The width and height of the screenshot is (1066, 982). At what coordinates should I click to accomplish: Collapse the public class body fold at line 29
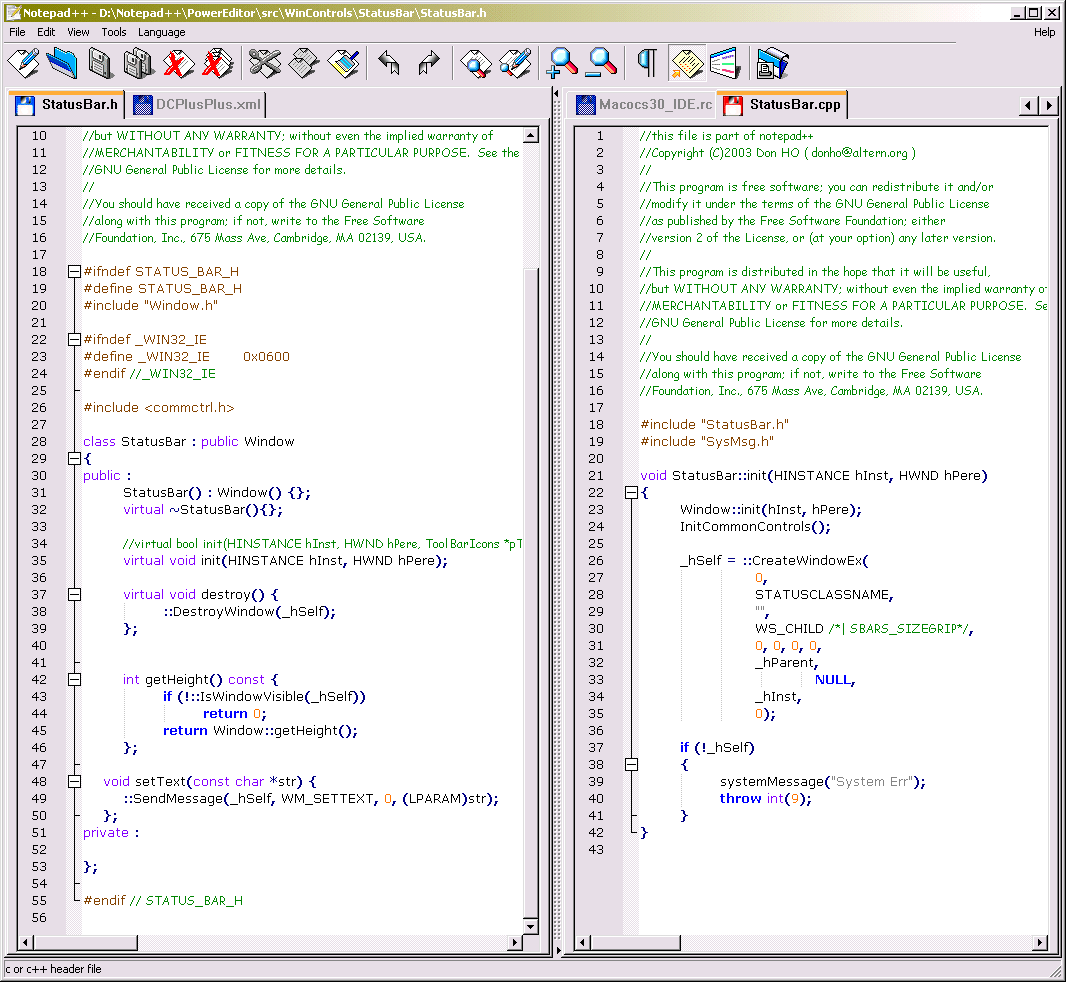pyautogui.click(x=74, y=458)
